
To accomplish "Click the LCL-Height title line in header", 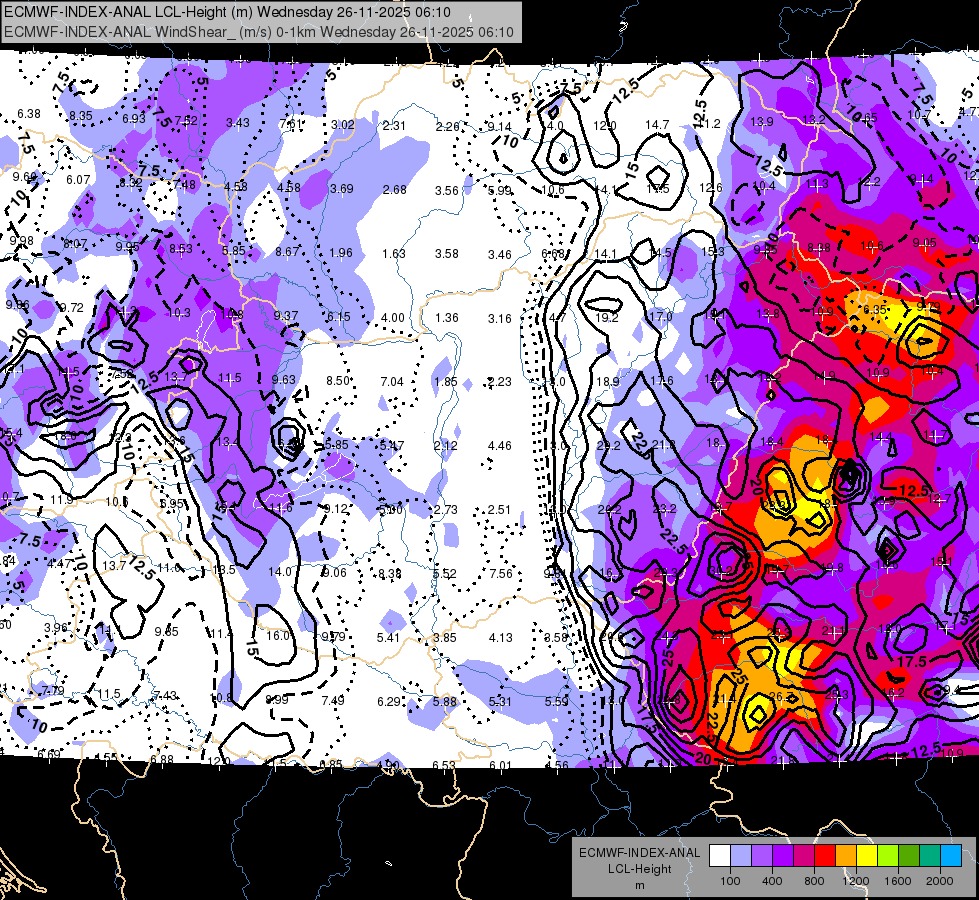I will (227, 12).
